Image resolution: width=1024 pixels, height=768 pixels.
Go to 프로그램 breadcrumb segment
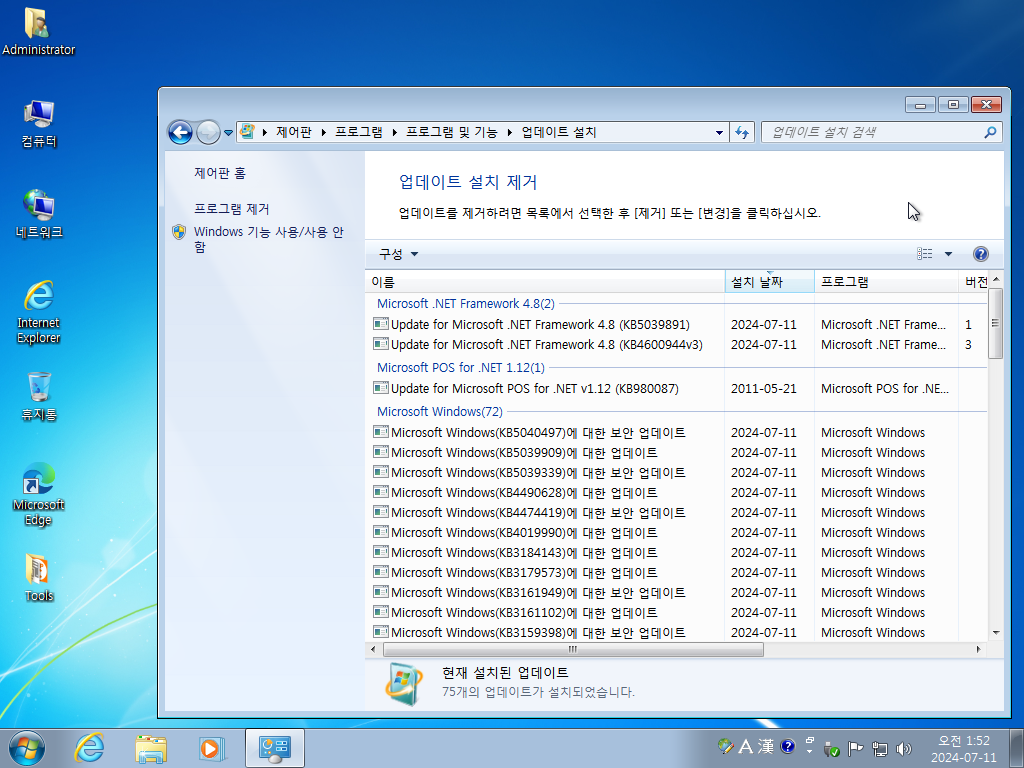359,133
